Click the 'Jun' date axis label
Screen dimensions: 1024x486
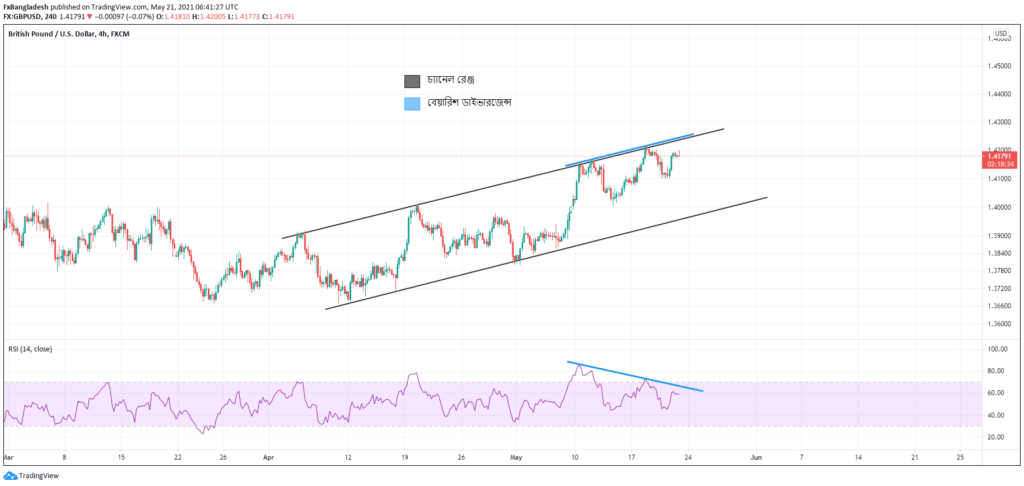(x=757, y=457)
